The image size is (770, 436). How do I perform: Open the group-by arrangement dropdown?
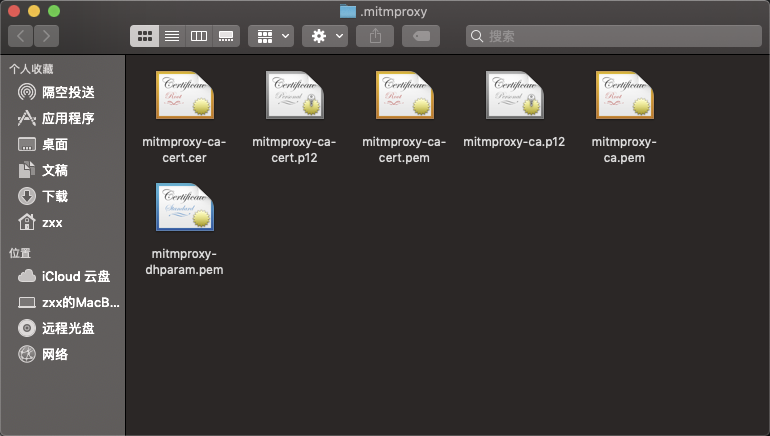coord(271,36)
